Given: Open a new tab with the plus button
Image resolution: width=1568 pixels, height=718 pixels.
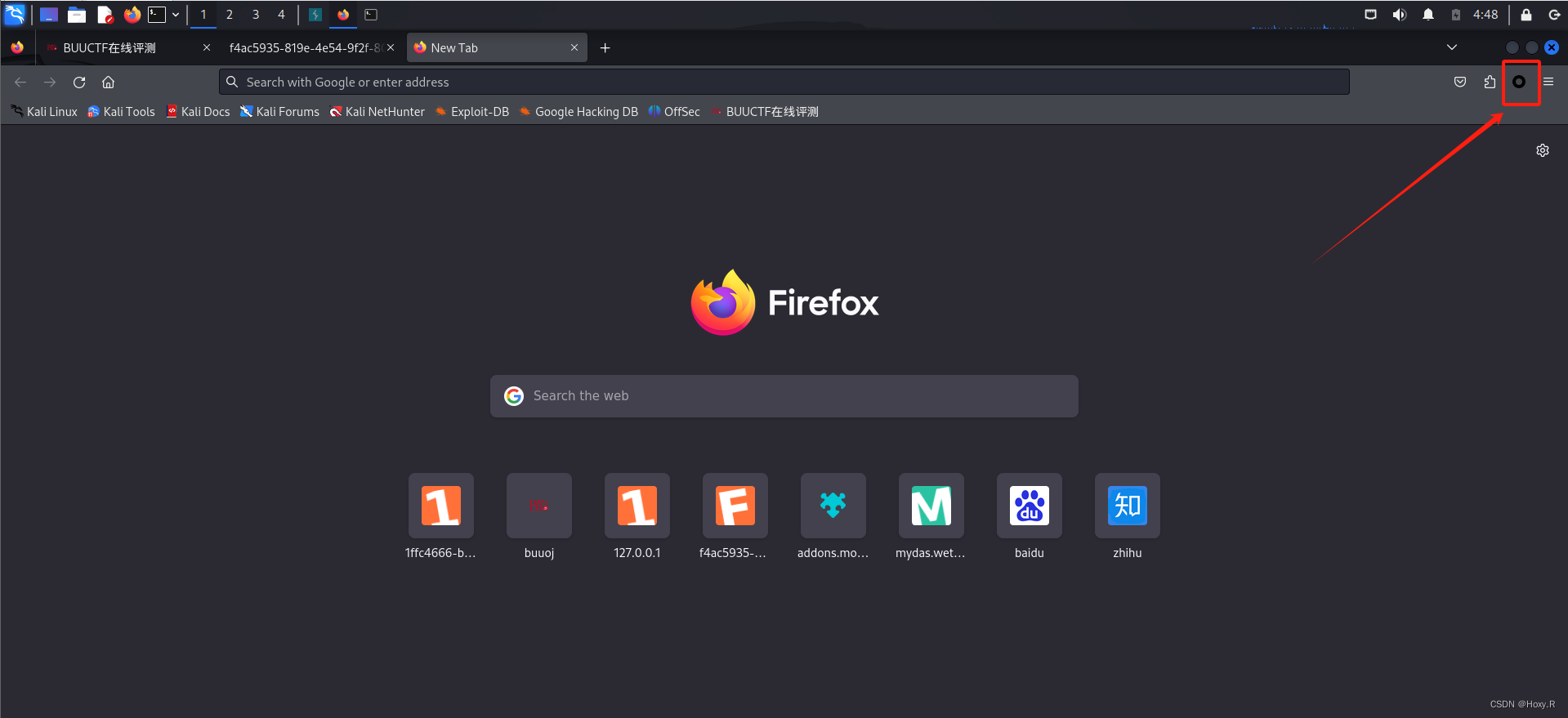Looking at the screenshot, I should [605, 48].
